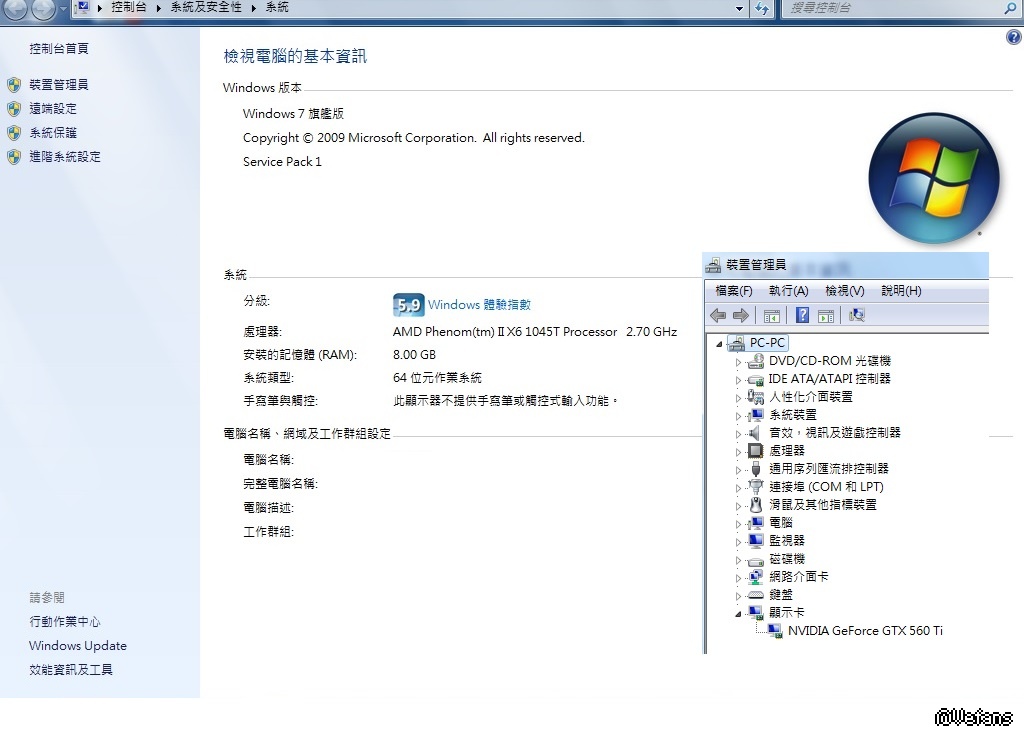Screen dimensions: 1024x738
Task: Select the 滑鼠及其他指標裝置 row label
Action: [823, 505]
